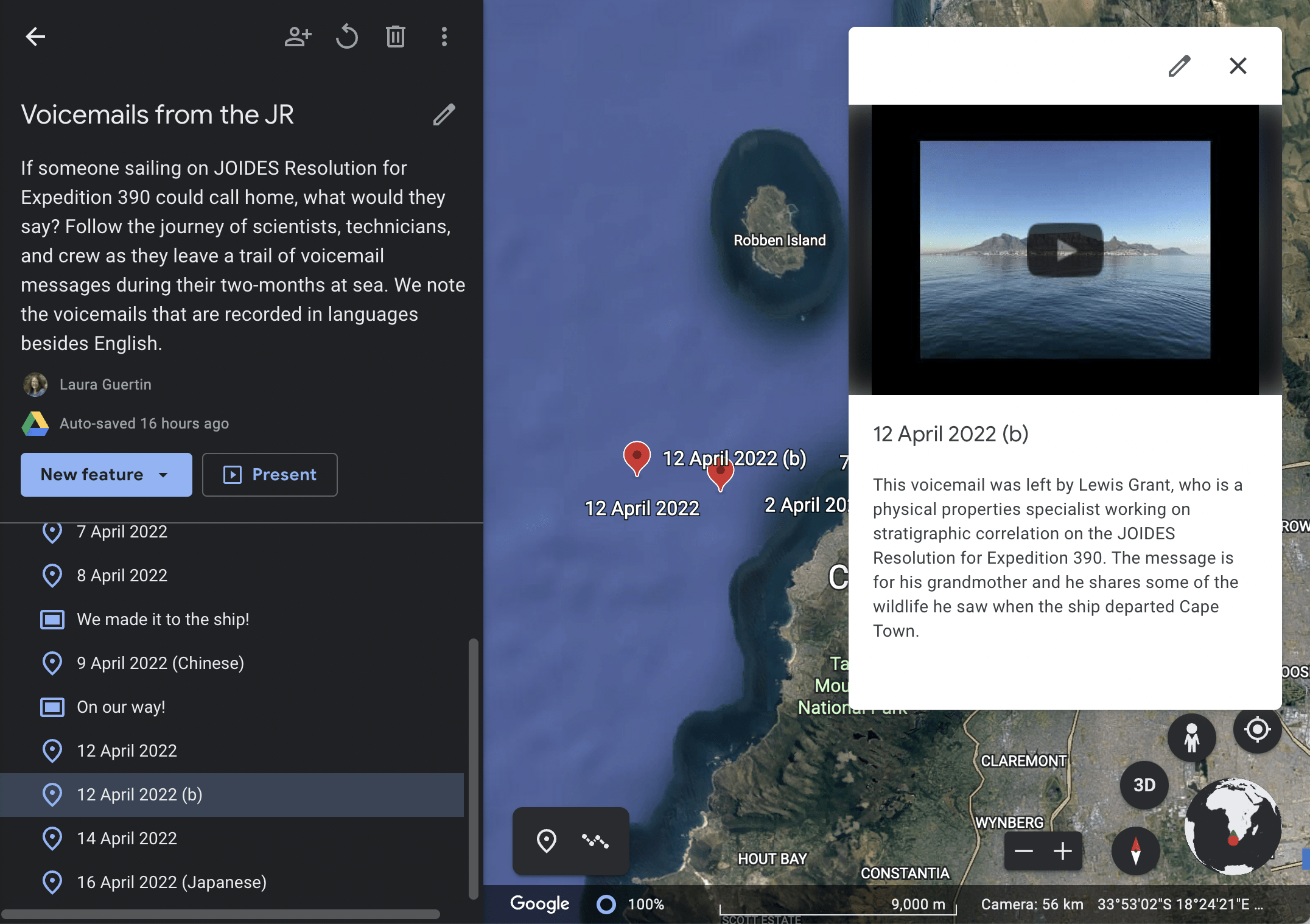Click the Google Drive auto-saved icon
This screenshot has width=1310, height=924.
(35, 424)
